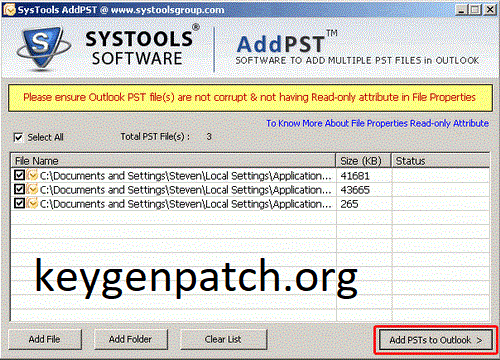
Task: Uncheck the file row sized 43665 KB
Action: click(19, 189)
